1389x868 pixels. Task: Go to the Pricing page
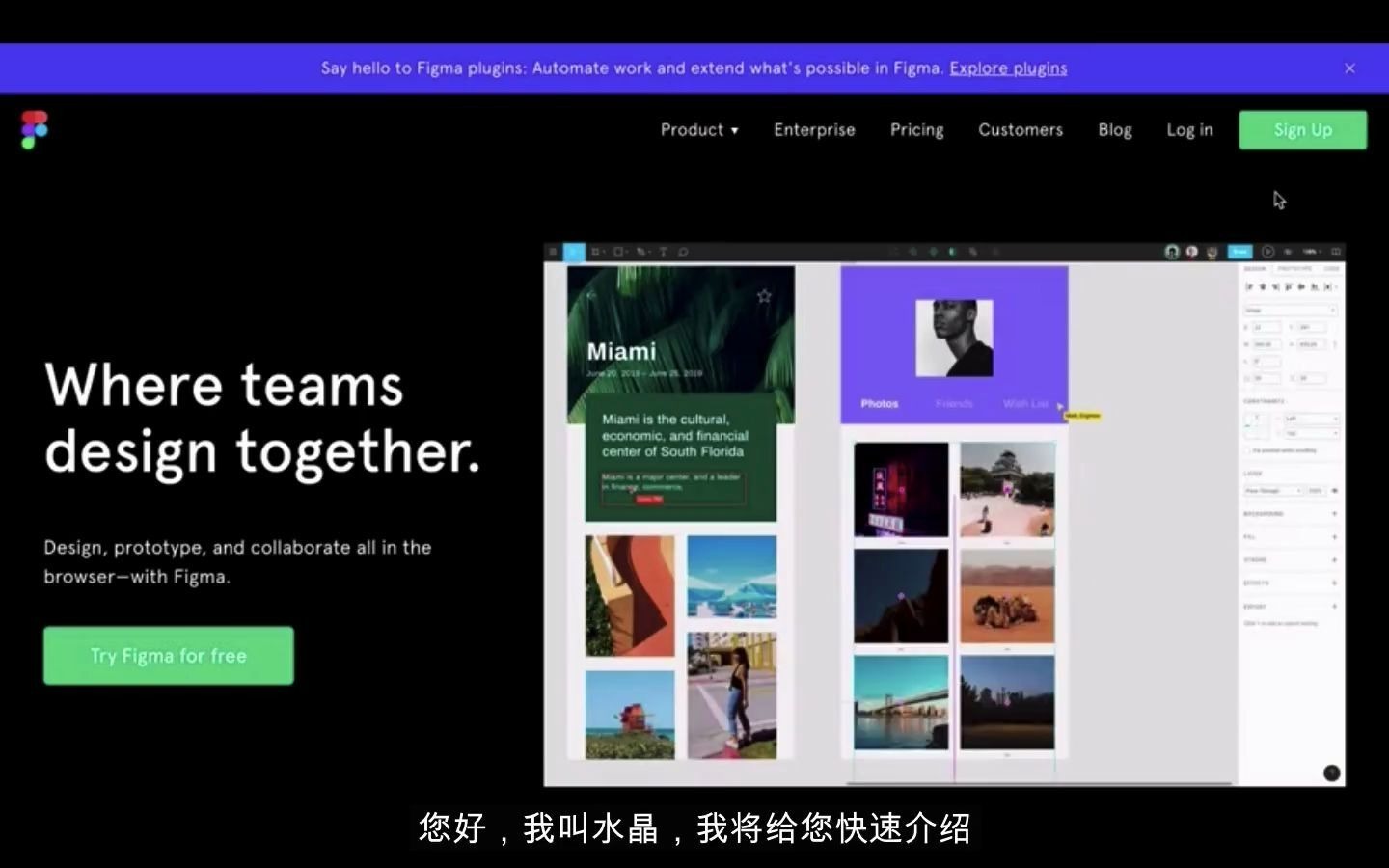(x=916, y=130)
